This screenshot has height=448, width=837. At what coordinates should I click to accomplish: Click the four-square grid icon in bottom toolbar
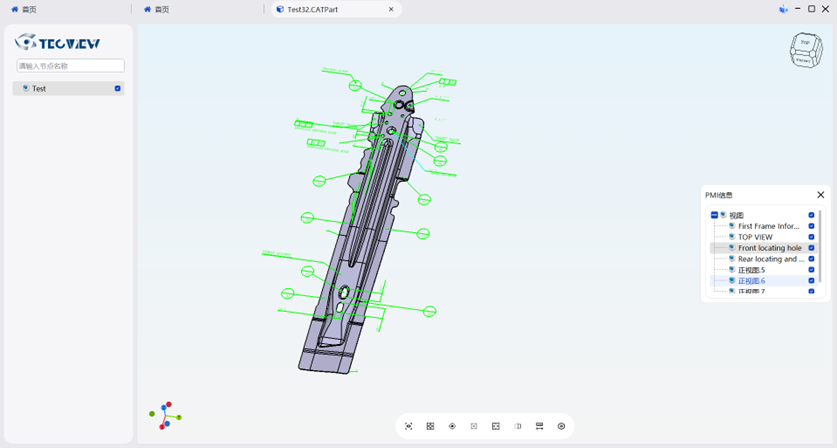point(430,426)
